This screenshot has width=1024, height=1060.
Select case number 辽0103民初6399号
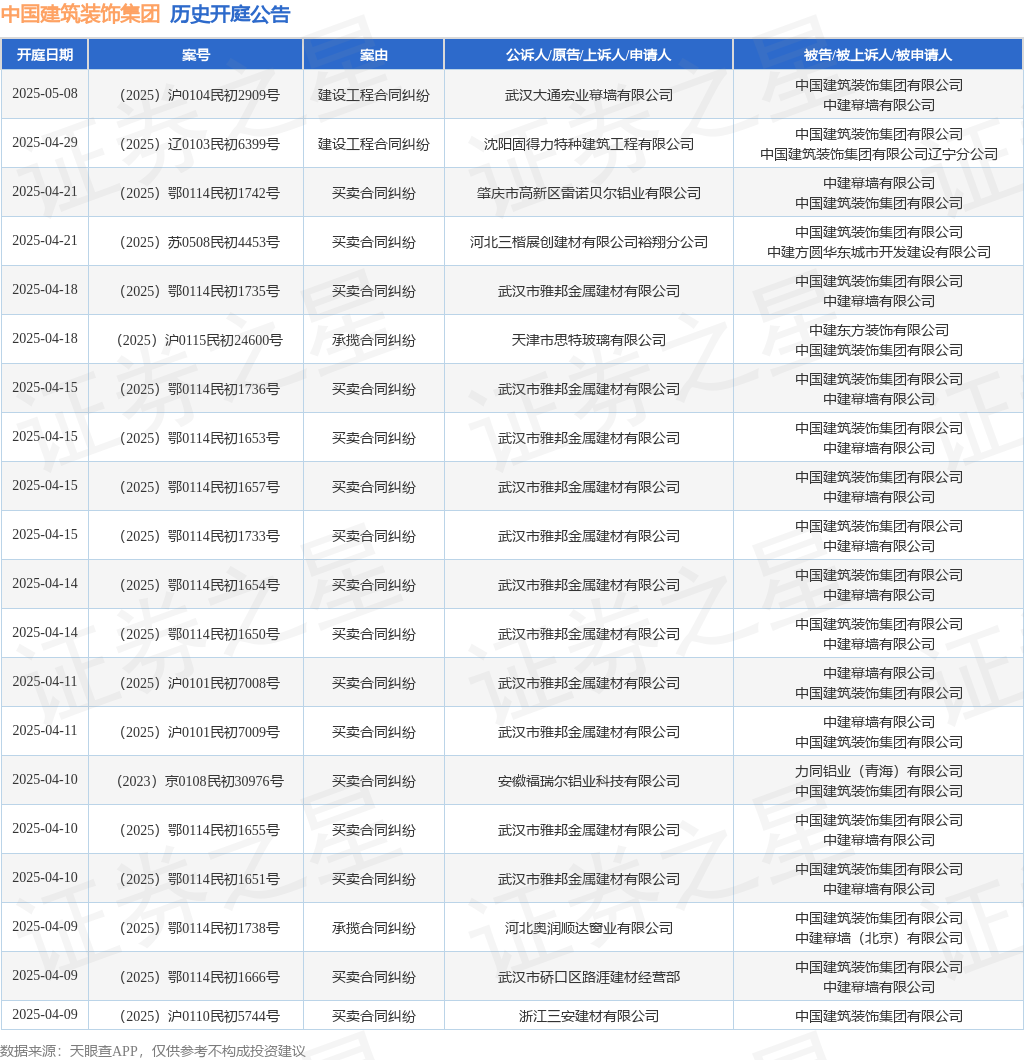point(224,144)
